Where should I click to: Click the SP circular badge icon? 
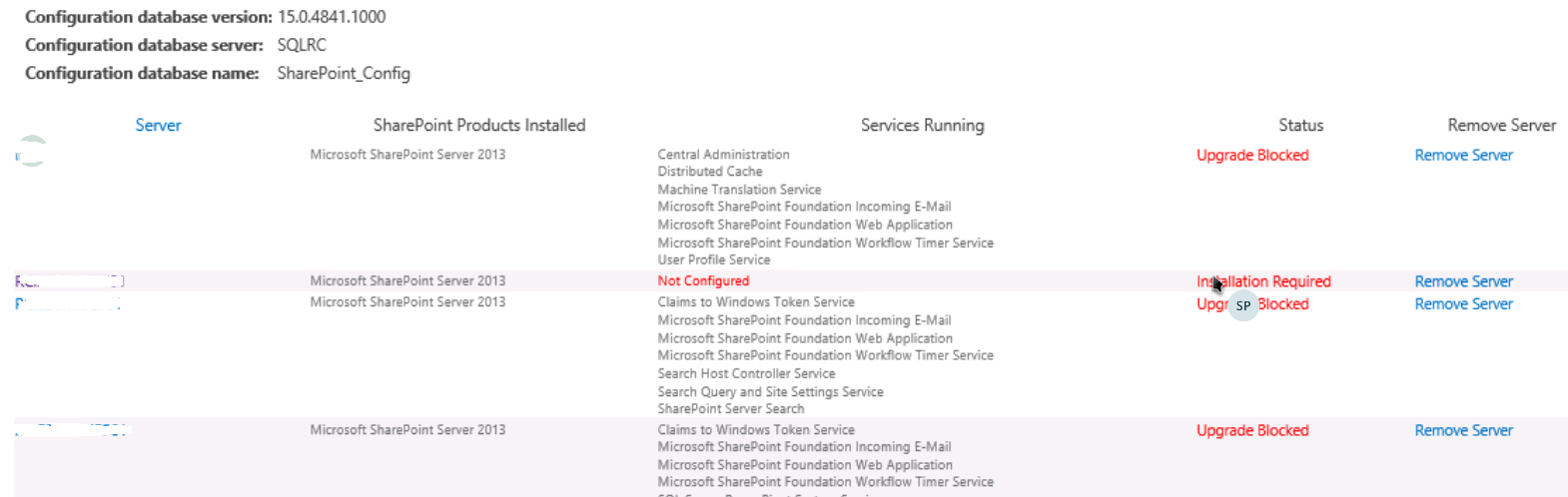click(1243, 305)
